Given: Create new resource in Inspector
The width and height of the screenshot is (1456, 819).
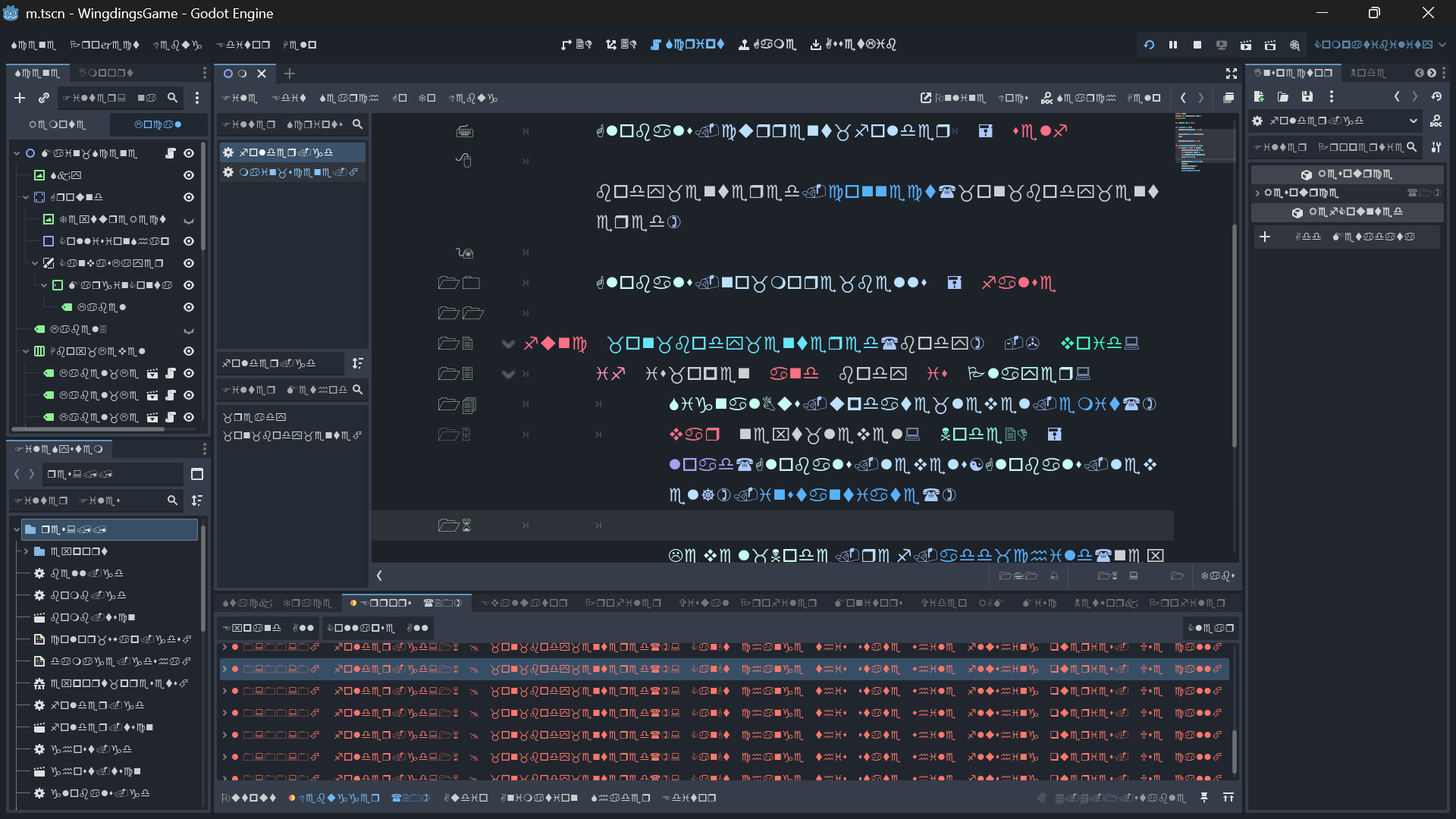Looking at the screenshot, I should tap(1259, 96).
